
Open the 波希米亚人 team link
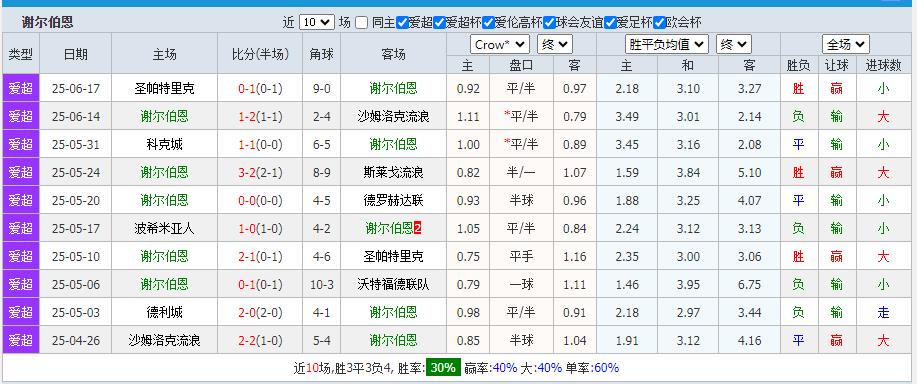164,229
